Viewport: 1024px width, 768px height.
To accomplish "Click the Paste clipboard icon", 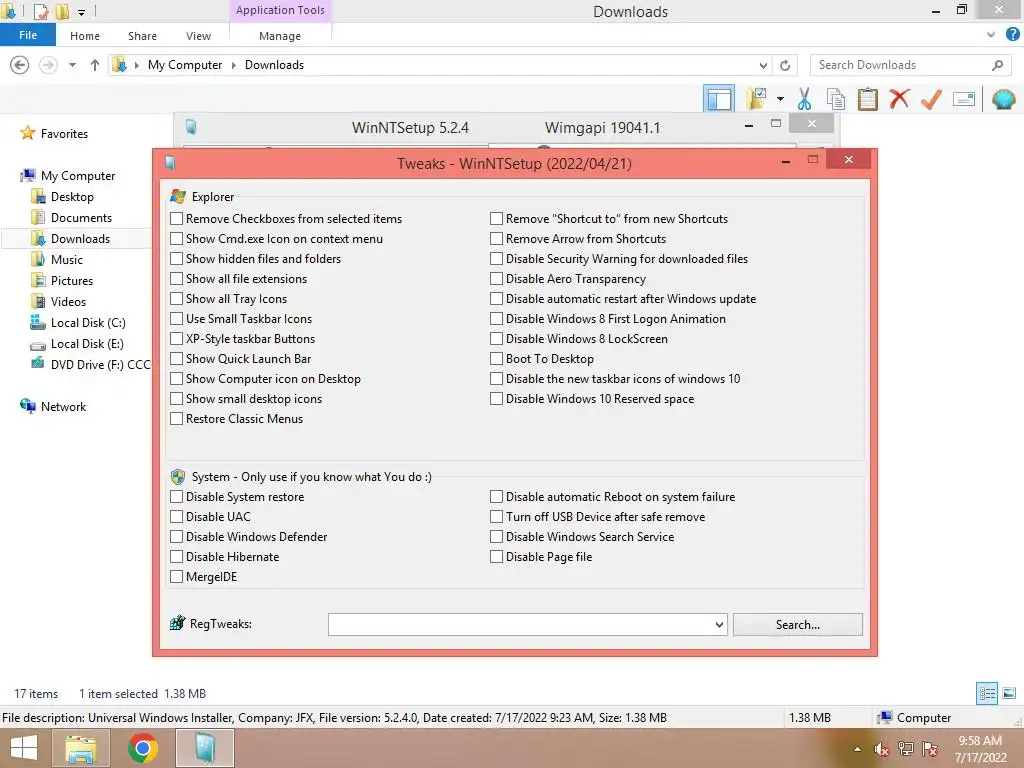I will click(867, 99).
